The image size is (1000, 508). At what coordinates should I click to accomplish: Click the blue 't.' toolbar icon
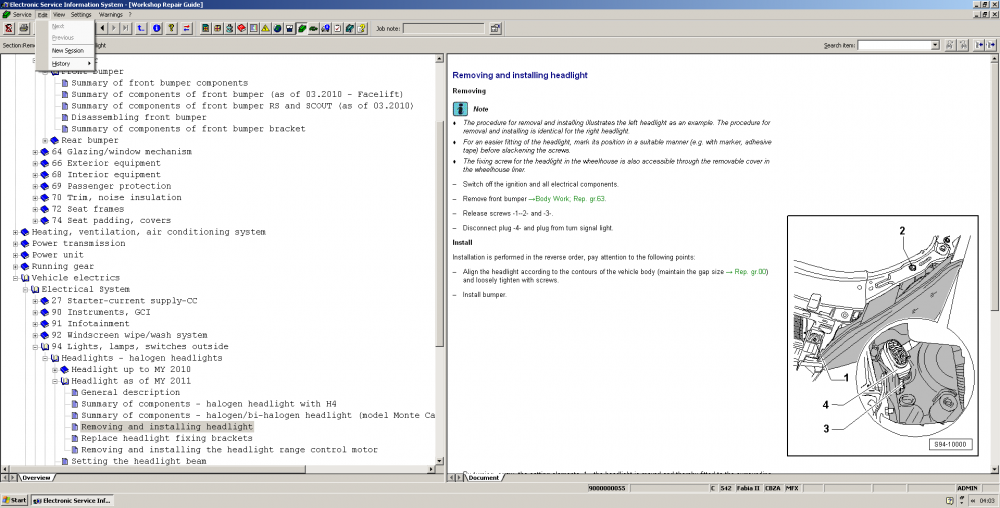[141, 28]
